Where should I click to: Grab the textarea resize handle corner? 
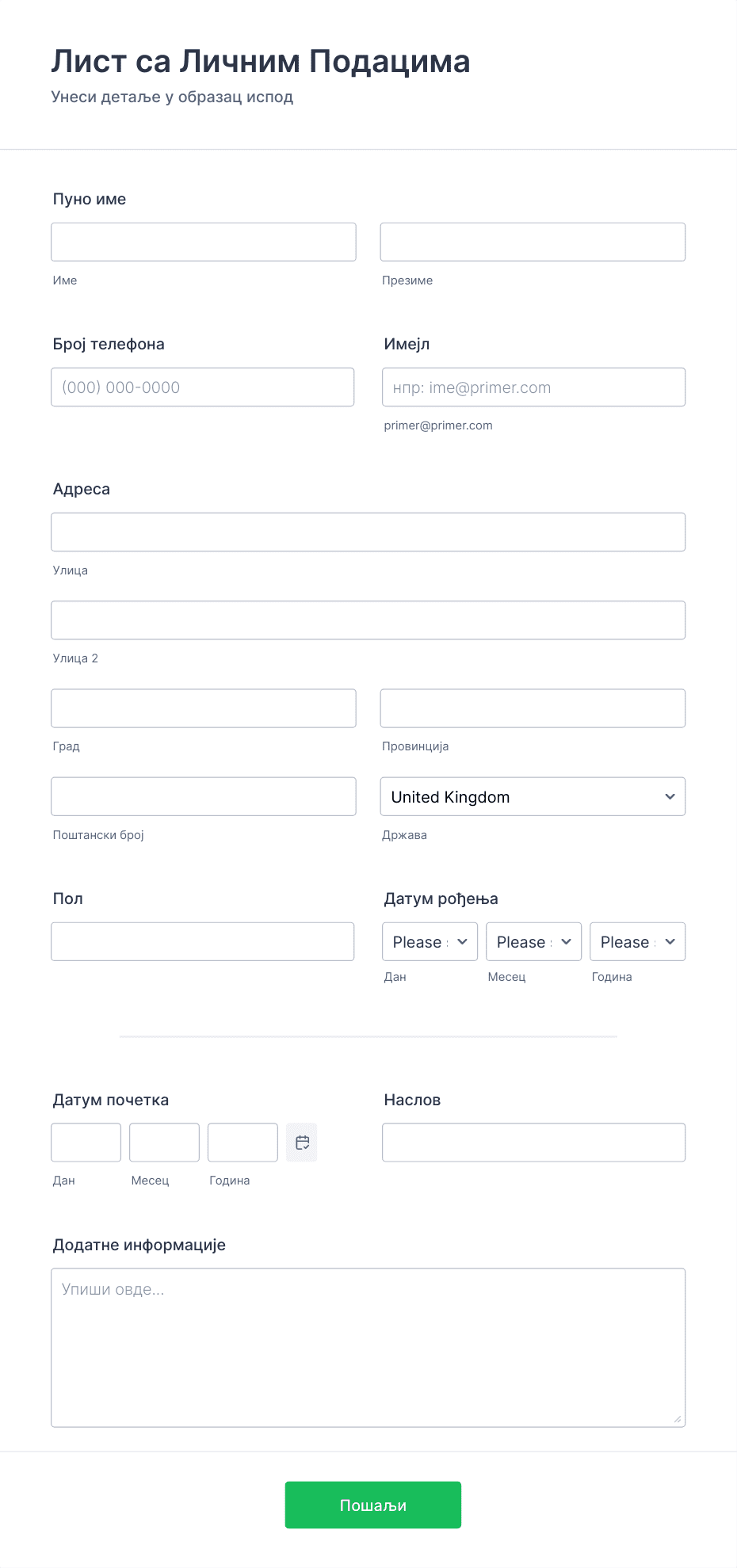pos(678,1419)
